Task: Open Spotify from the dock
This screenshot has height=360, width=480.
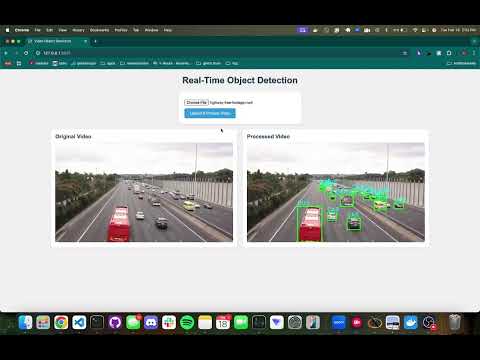Action: click(187, 322)
